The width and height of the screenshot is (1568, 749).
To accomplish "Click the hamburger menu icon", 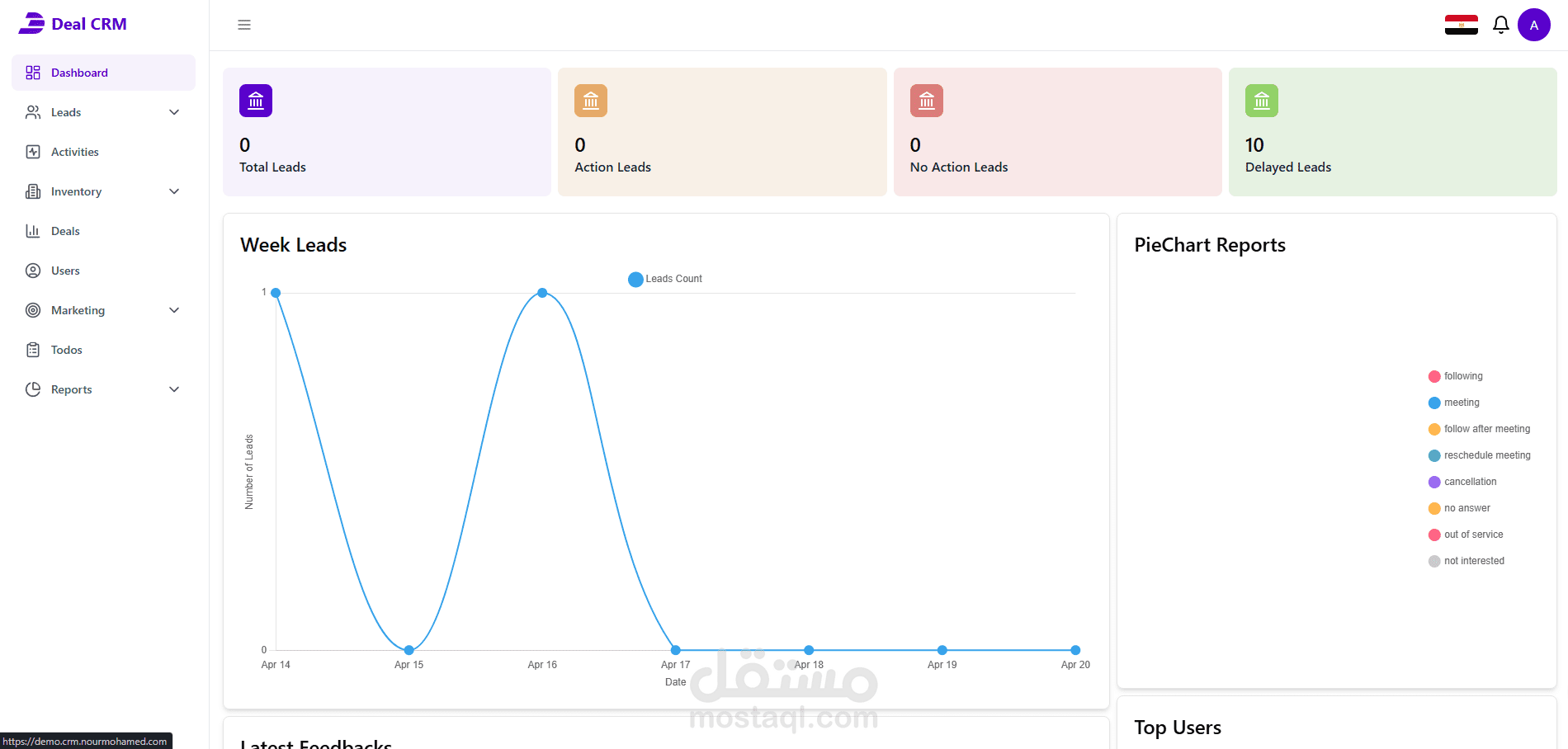I will 244,25.
